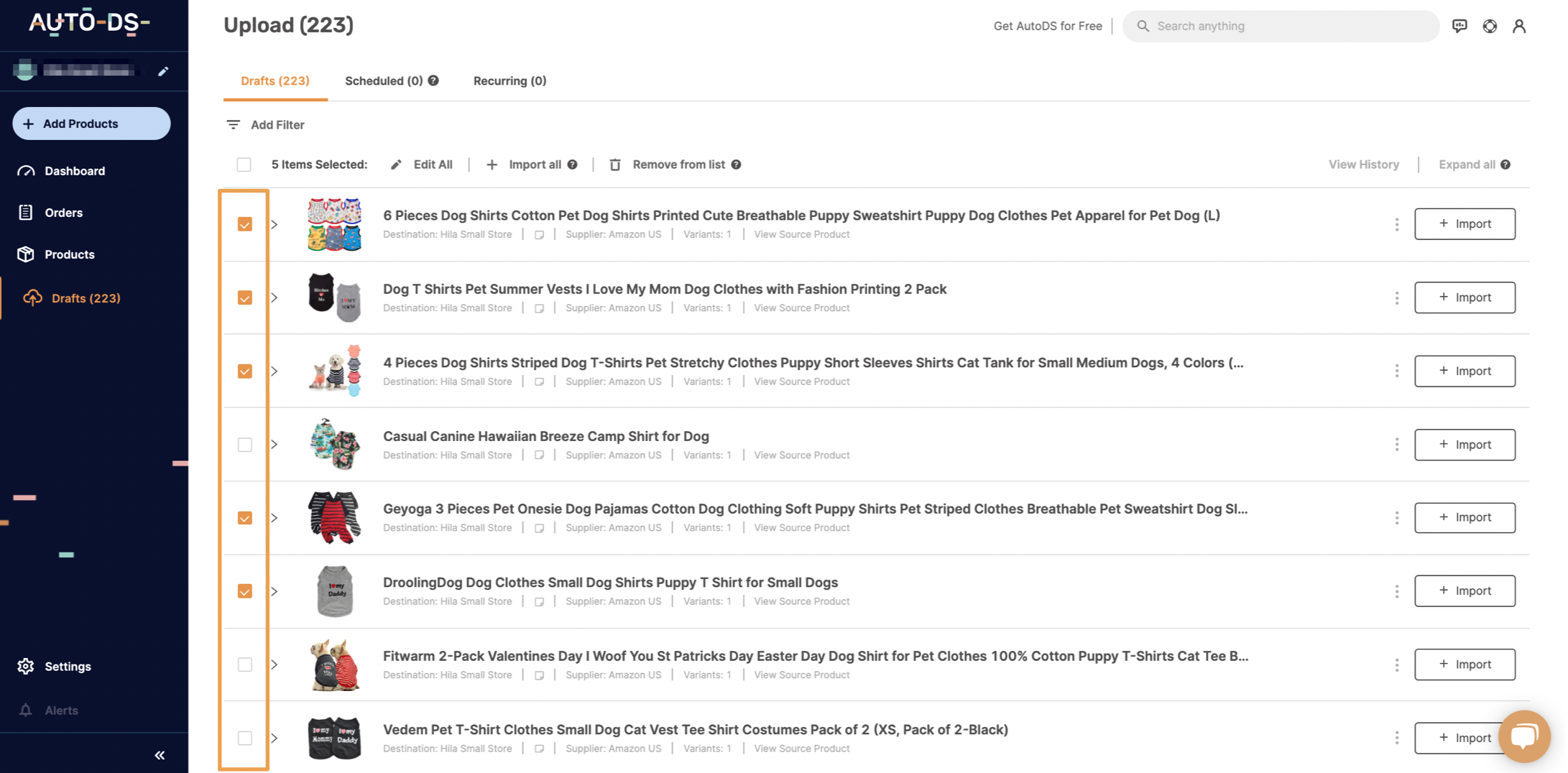This screenshot has width=1568, height=773.
Task: Expand the Casual Canine Hawaiian Breeze row
Action: 275,445
